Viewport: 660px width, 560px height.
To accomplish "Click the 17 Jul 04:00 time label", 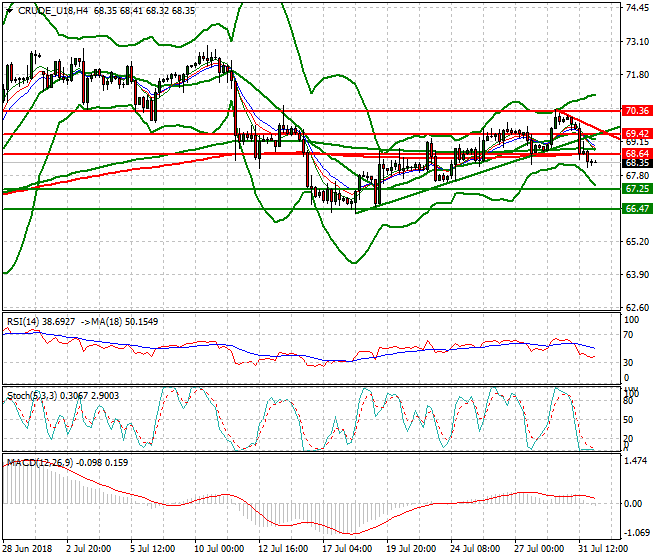I will (x=347, y=549).
